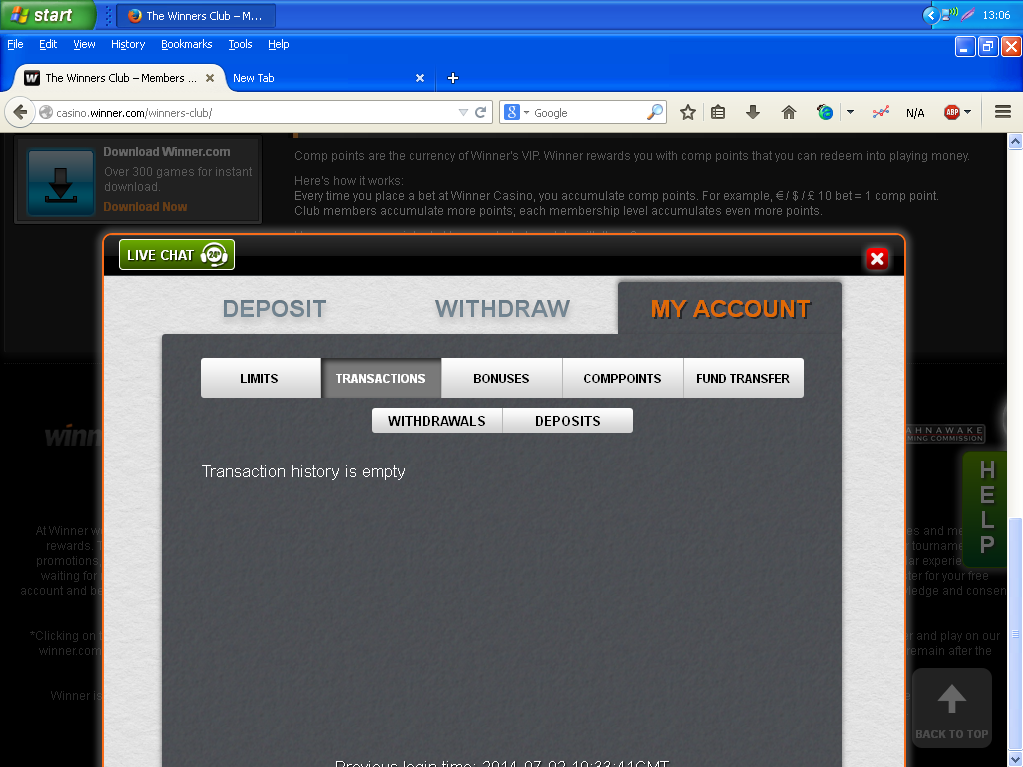The width and height of the screenshot is (1023, 767).
Task: Click the scrollbar up arrow
Action: point(1015,142)
